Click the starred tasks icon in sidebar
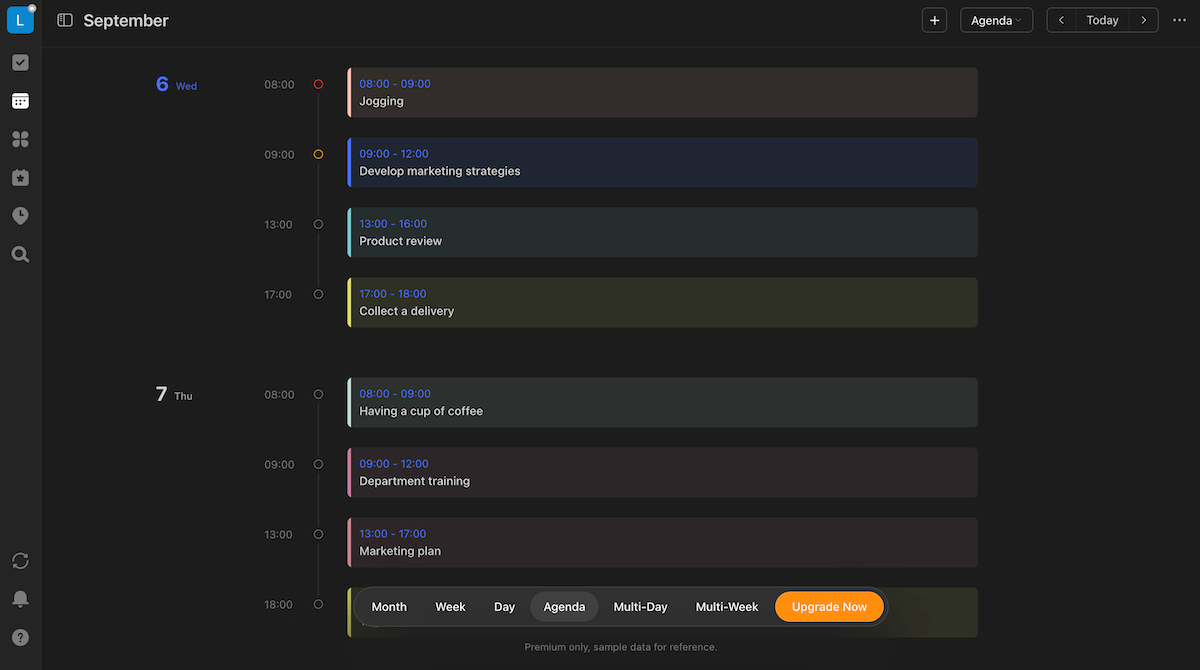This screenshot has height=670, width=1200. 20,177
